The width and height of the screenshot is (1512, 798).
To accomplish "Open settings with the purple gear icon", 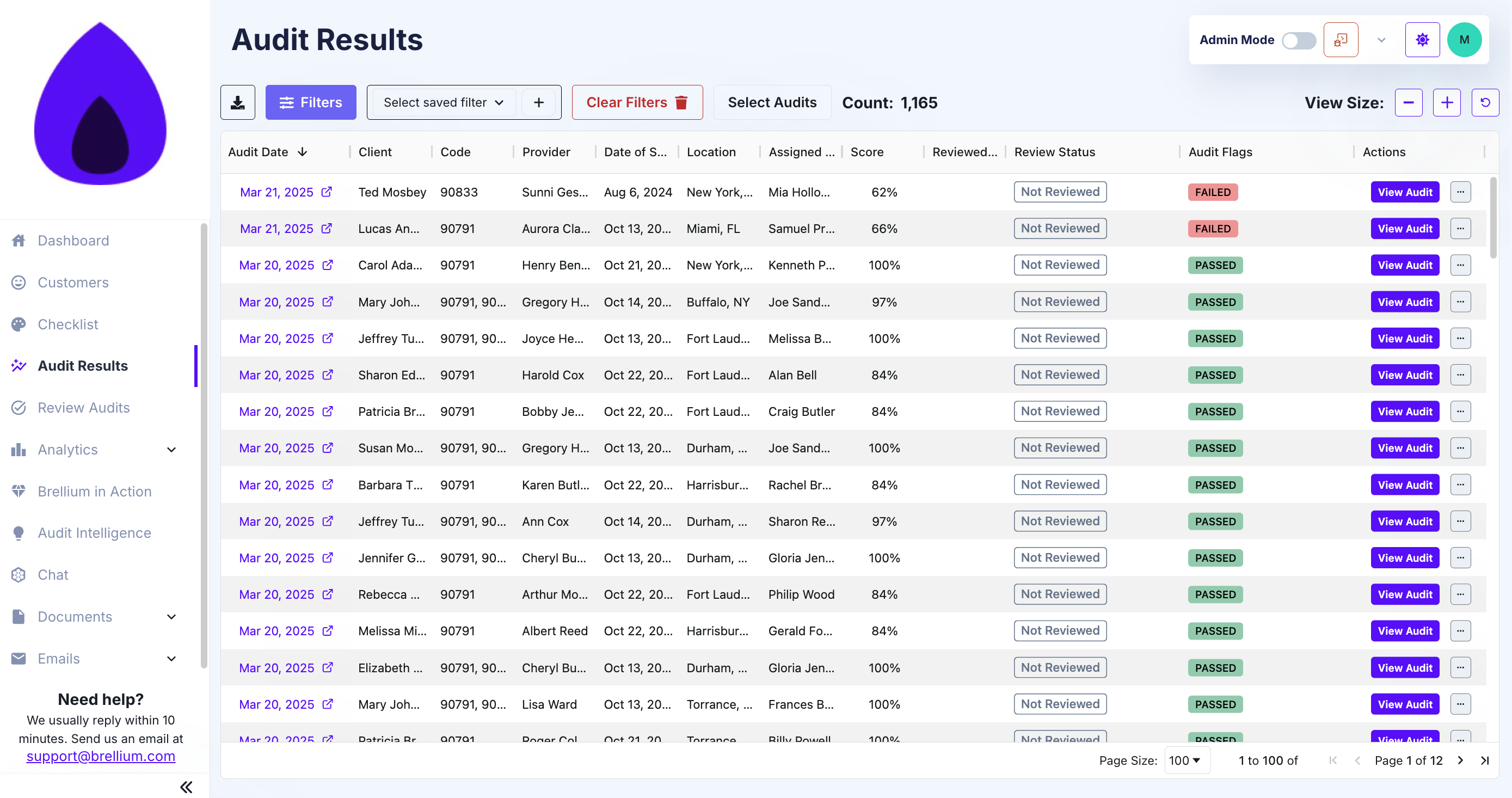I will click(1422, 39).
